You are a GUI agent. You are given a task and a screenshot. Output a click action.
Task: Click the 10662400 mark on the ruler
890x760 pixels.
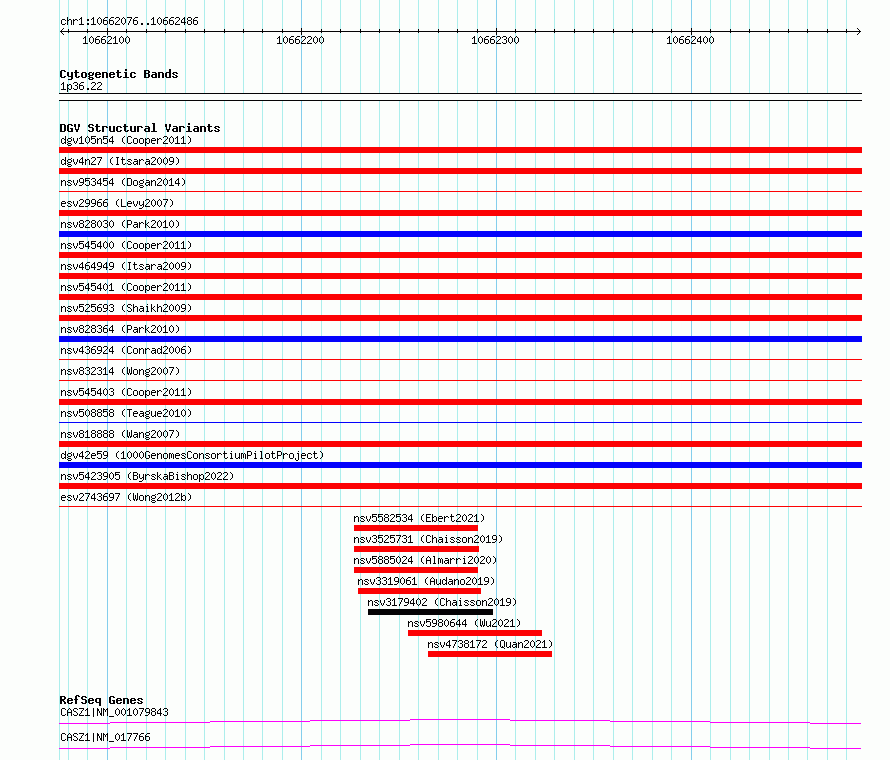pos(690,40)
